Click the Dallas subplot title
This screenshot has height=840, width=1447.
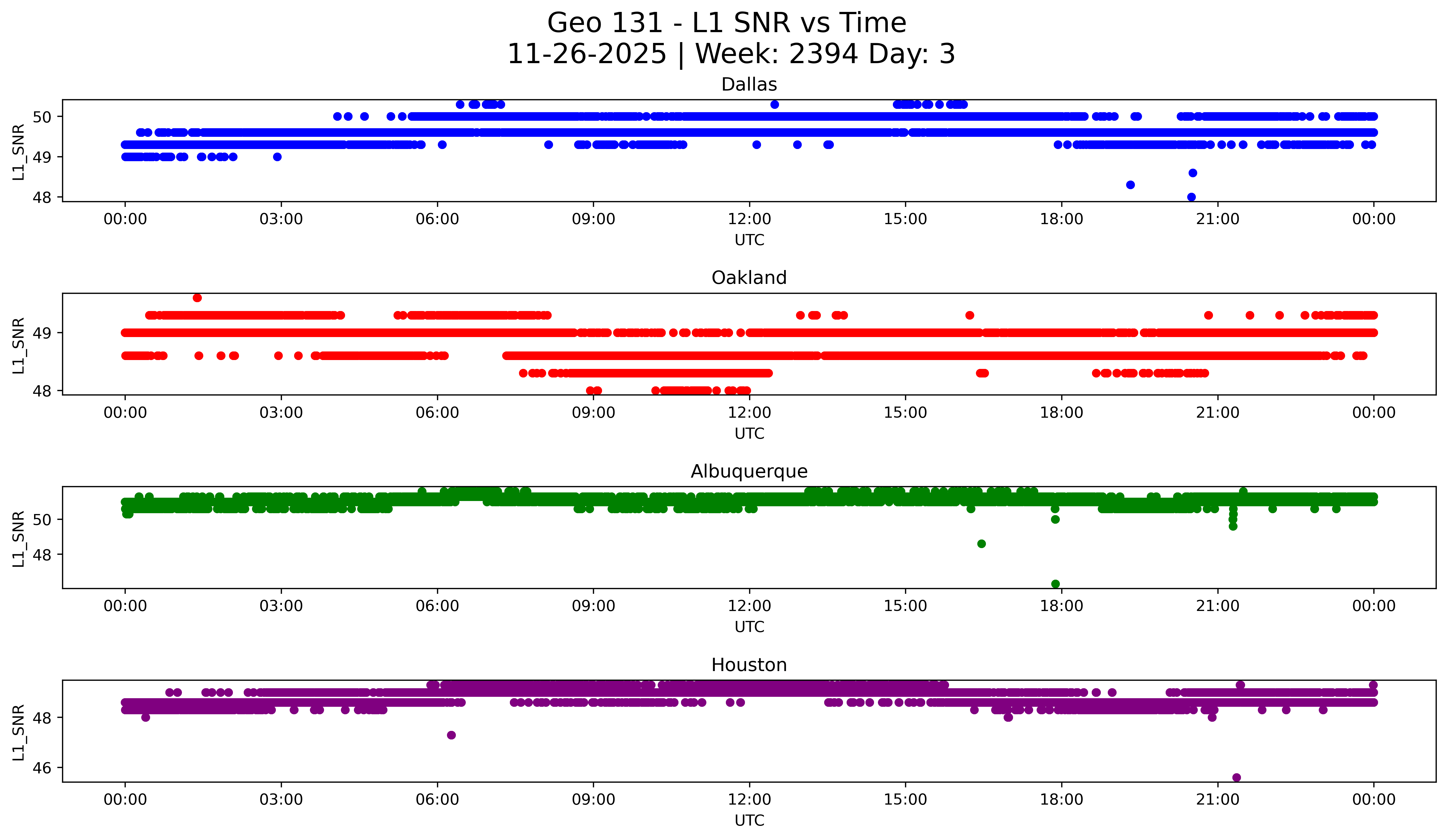click(749, 84)
